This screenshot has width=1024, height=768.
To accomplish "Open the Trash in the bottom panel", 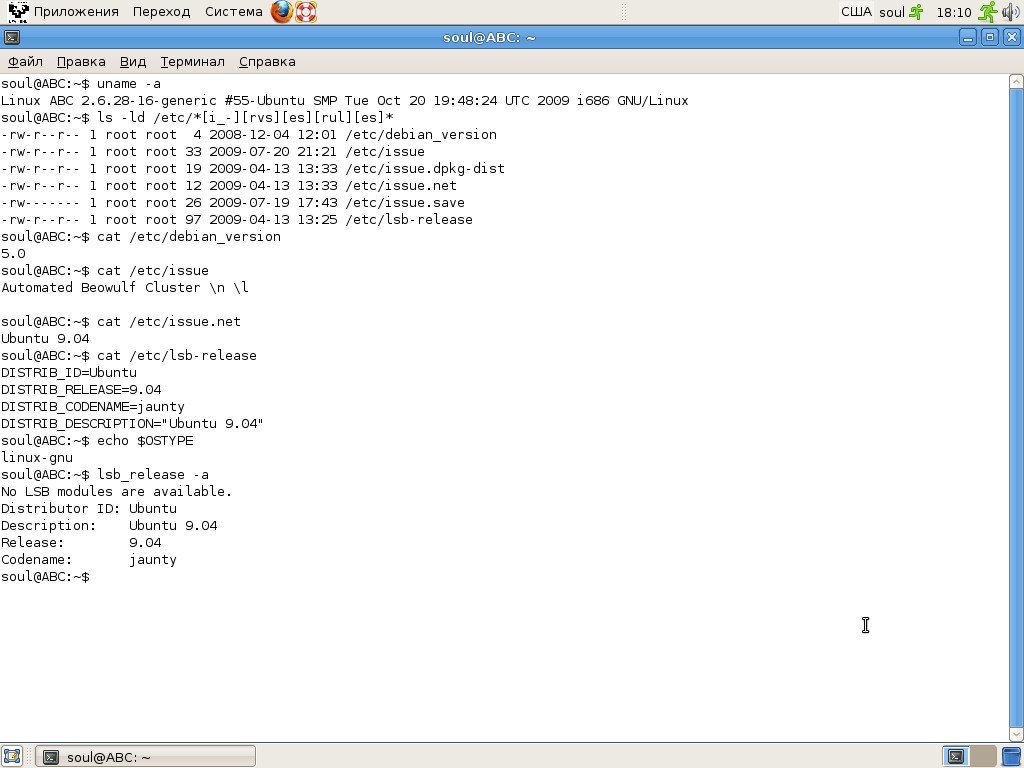I will click(1012, 756).
